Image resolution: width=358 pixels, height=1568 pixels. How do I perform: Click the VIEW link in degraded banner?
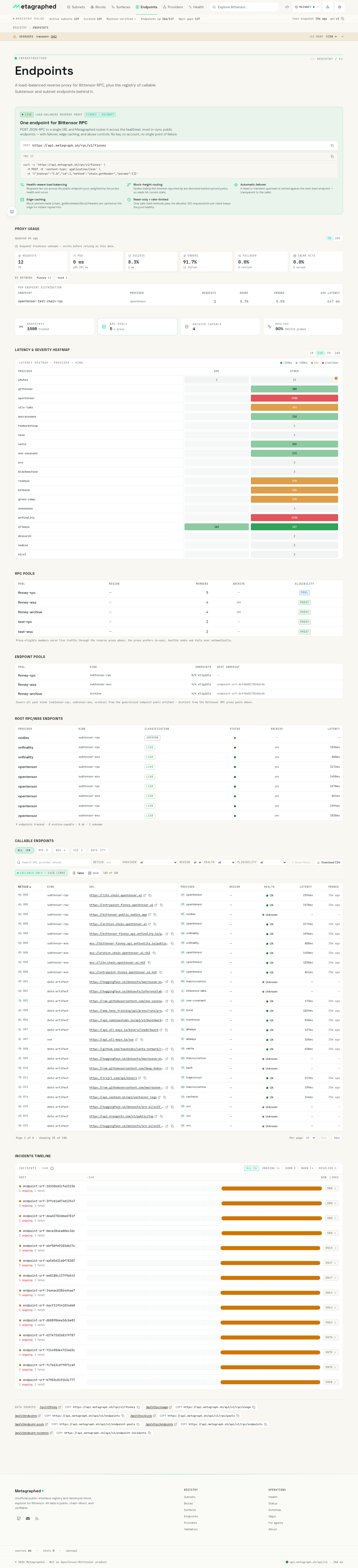pos(331,37)
